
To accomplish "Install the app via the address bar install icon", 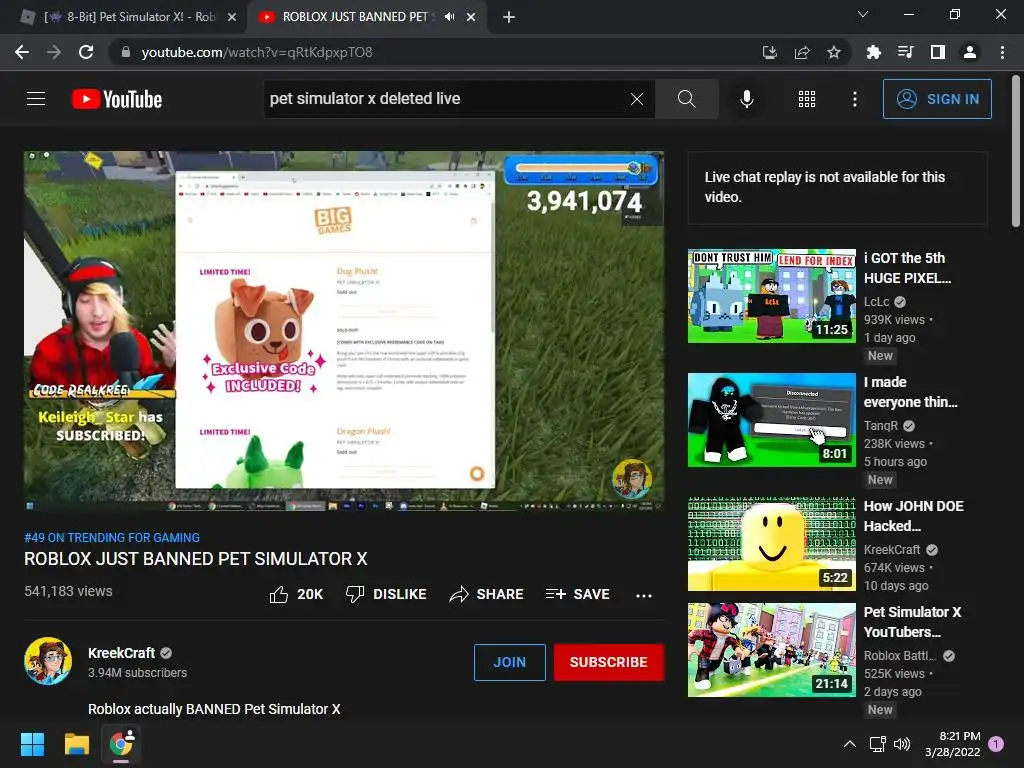I will [x=770, y=52].
